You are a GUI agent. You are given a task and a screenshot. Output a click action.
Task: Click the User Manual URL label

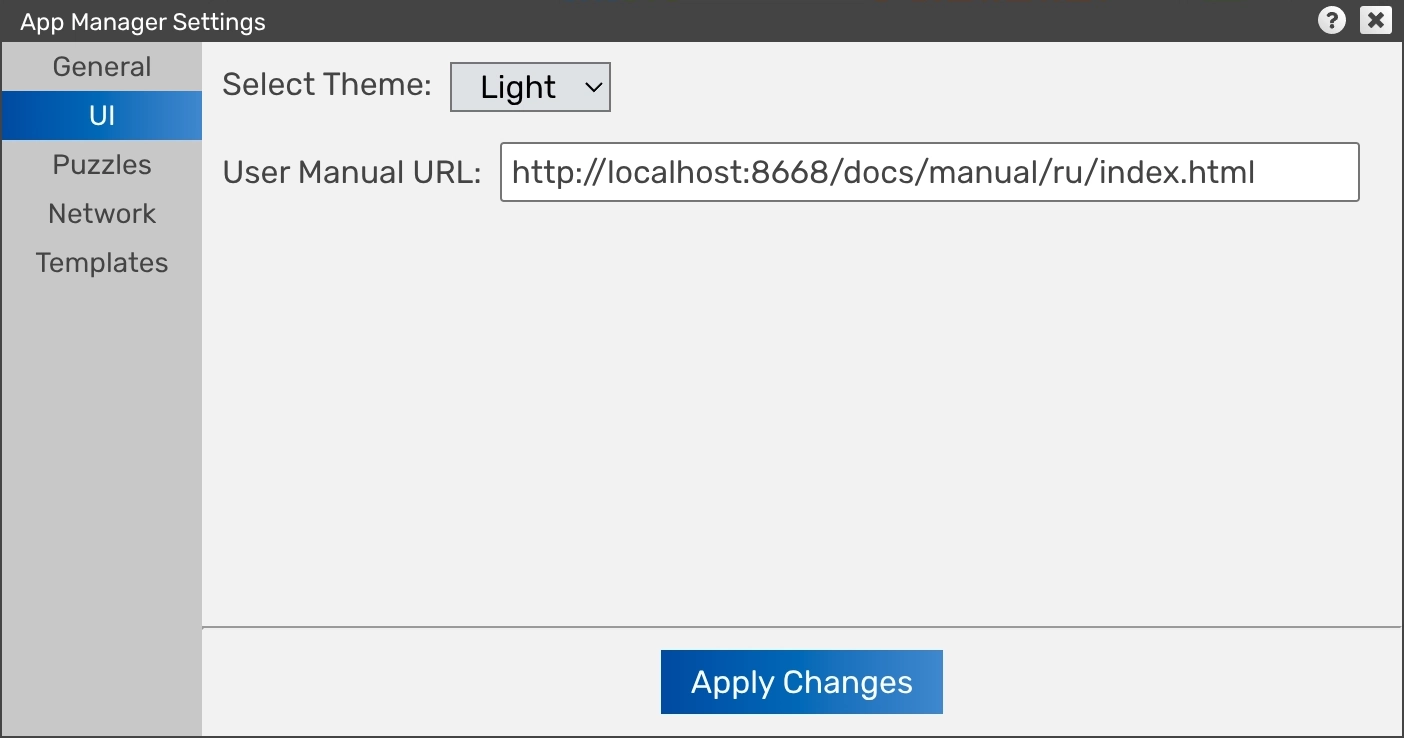click(x=351, y=173)
